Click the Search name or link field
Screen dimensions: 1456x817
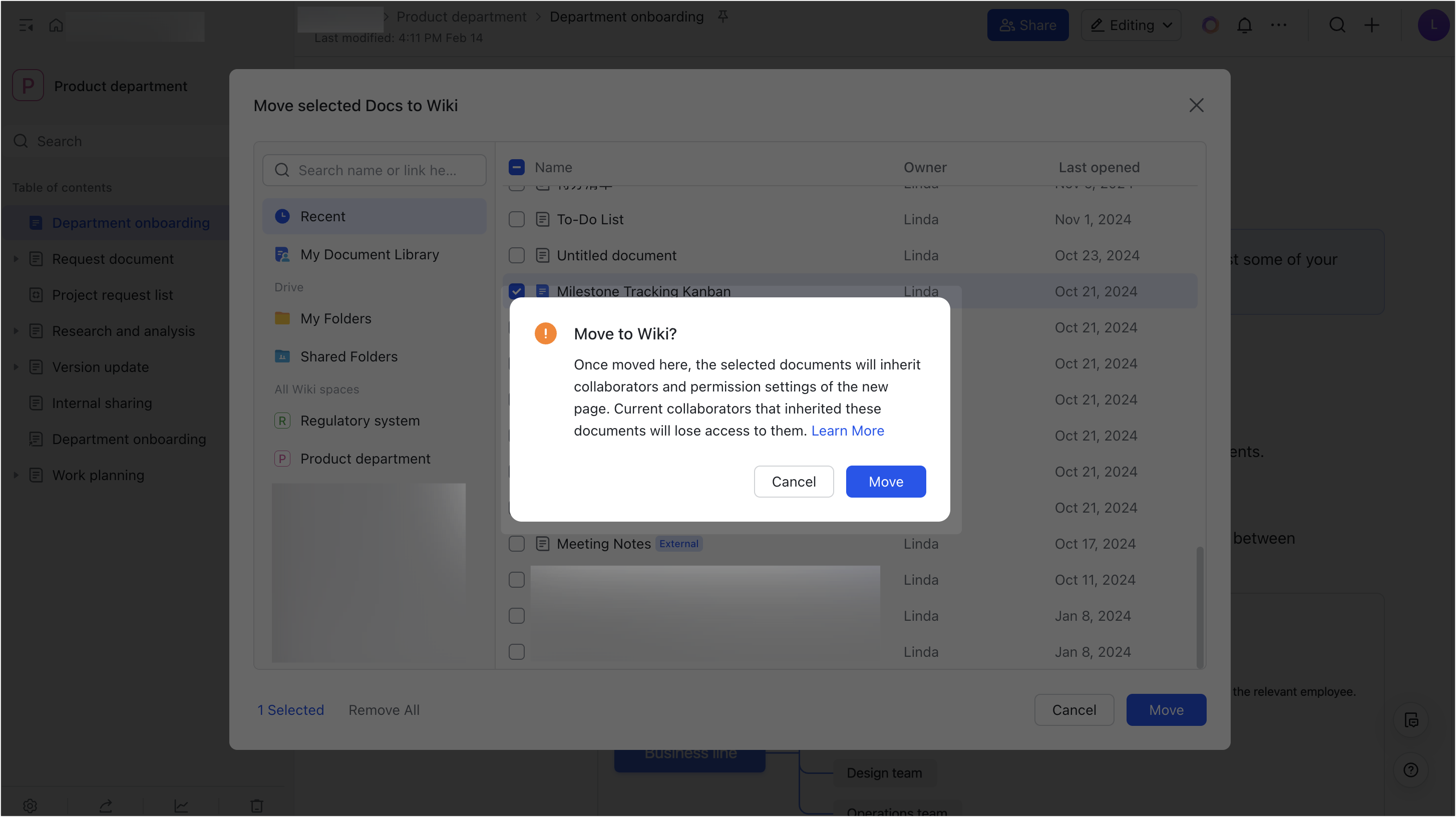coord(374,170)
